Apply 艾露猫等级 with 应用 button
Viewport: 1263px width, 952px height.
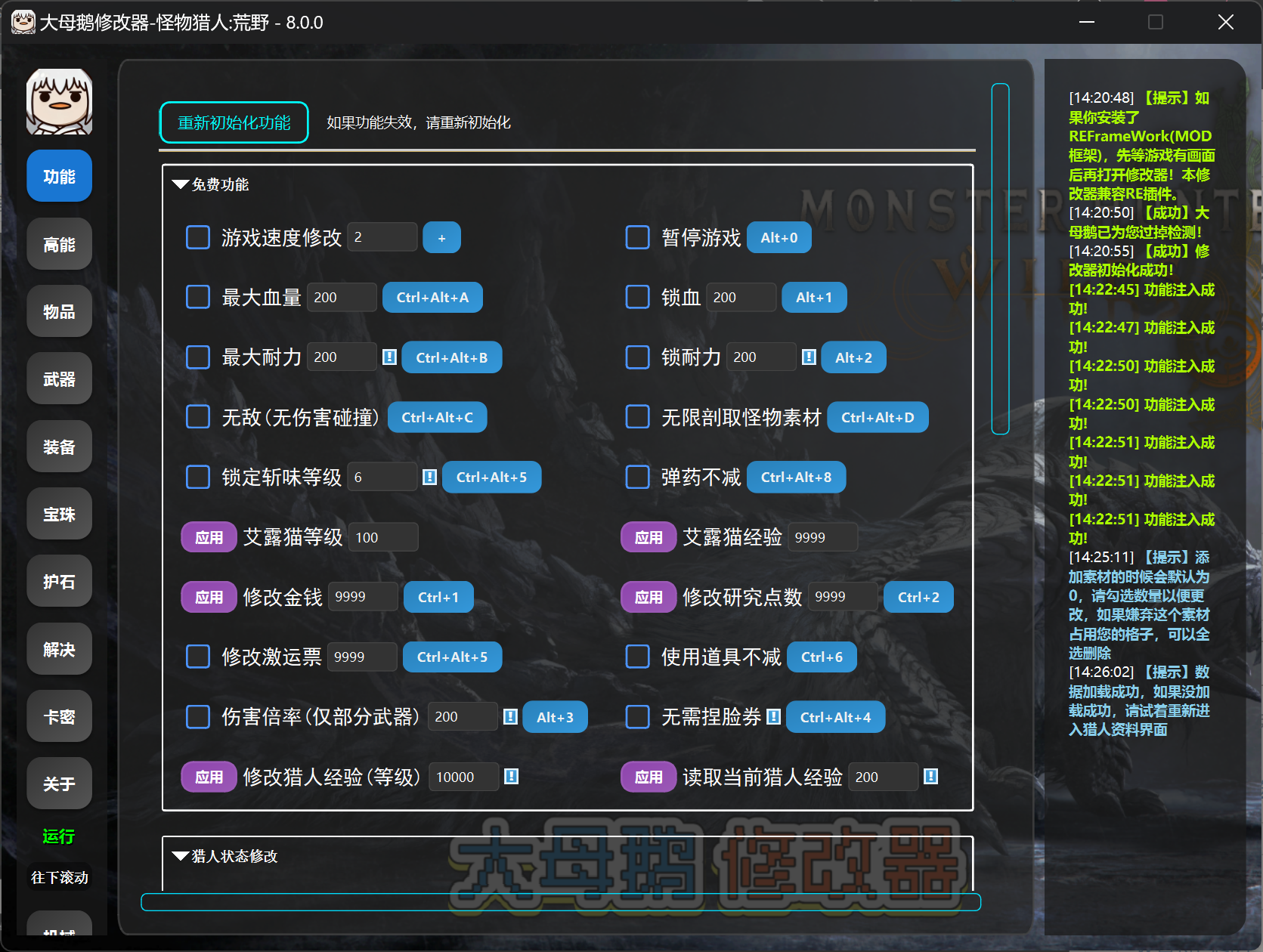click(209, 537)
